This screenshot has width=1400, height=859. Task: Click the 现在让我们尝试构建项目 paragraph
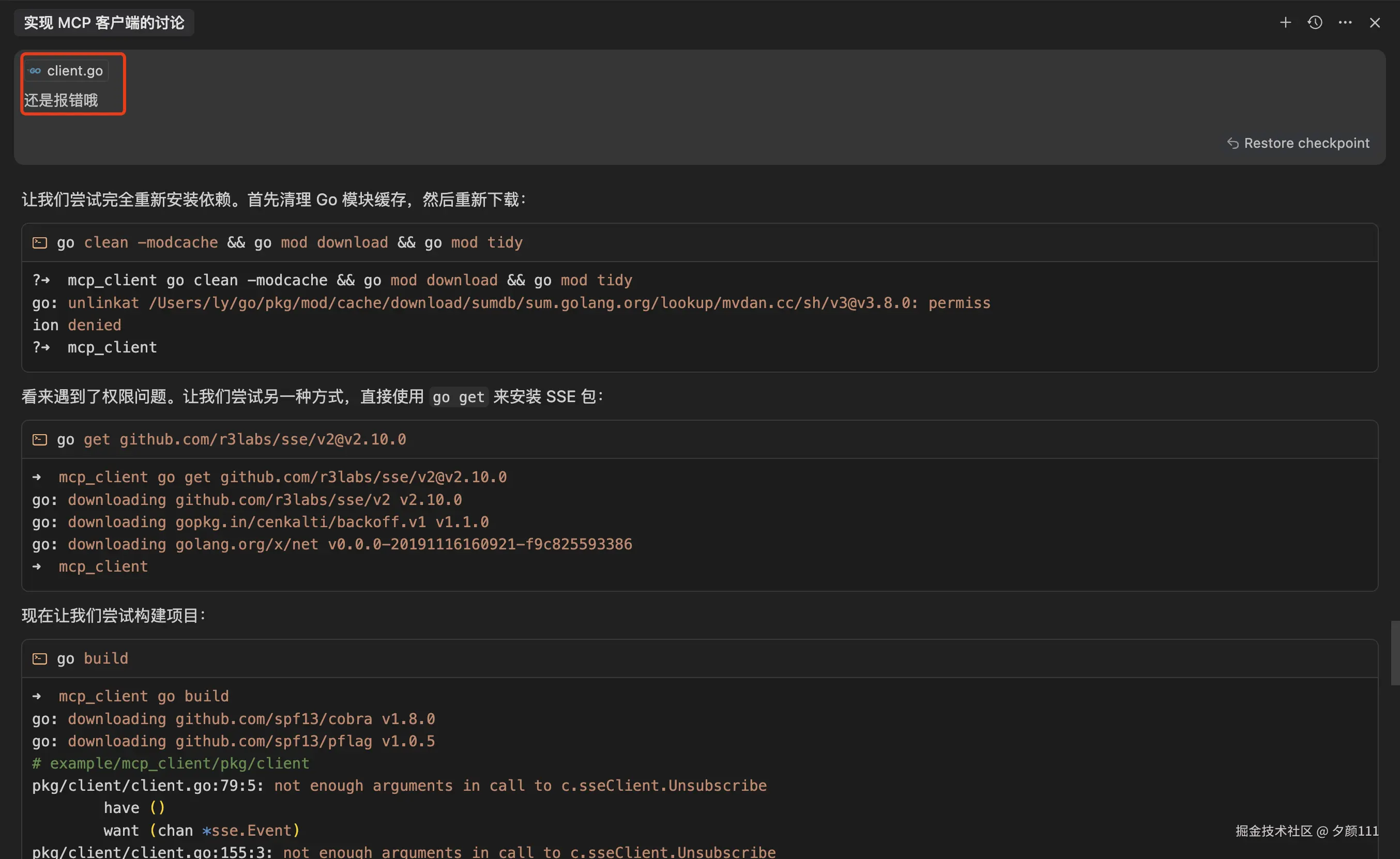(114, 615)
